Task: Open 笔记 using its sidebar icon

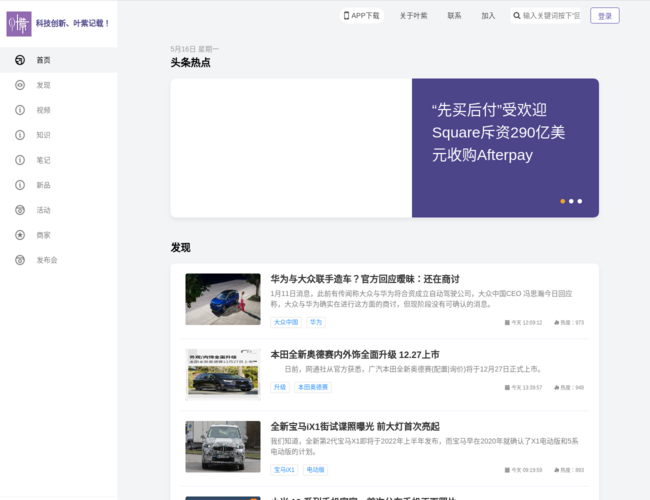Action: [20, 160]
